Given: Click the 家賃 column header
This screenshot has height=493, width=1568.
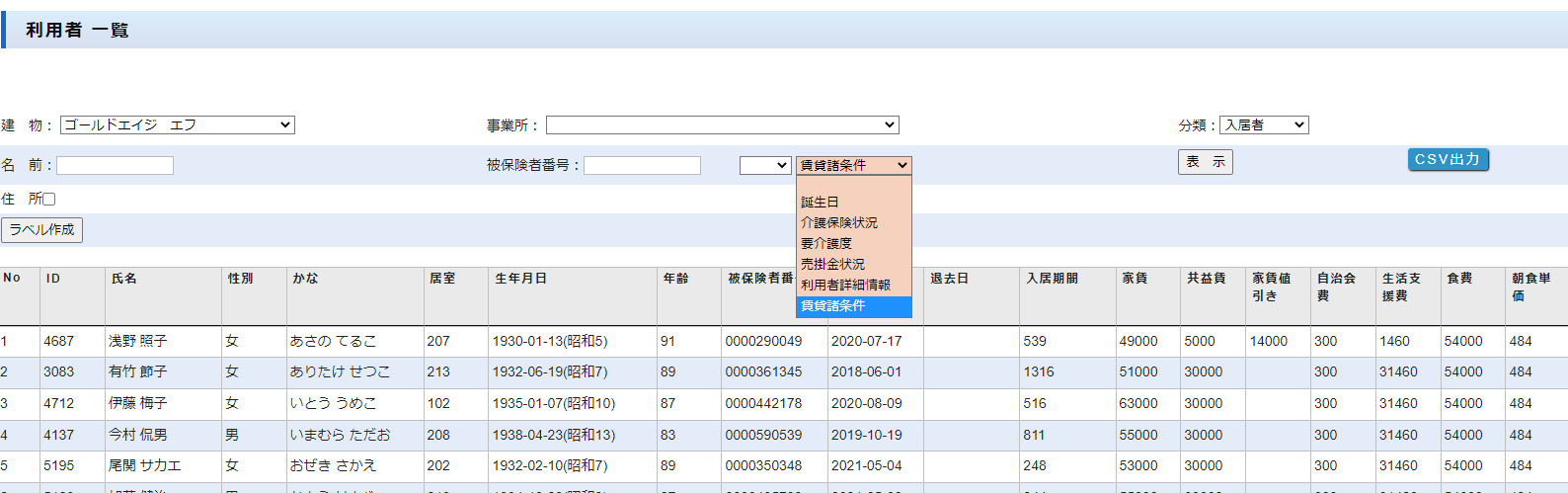Looking at the screenshot, I should tap(1135, 279).
